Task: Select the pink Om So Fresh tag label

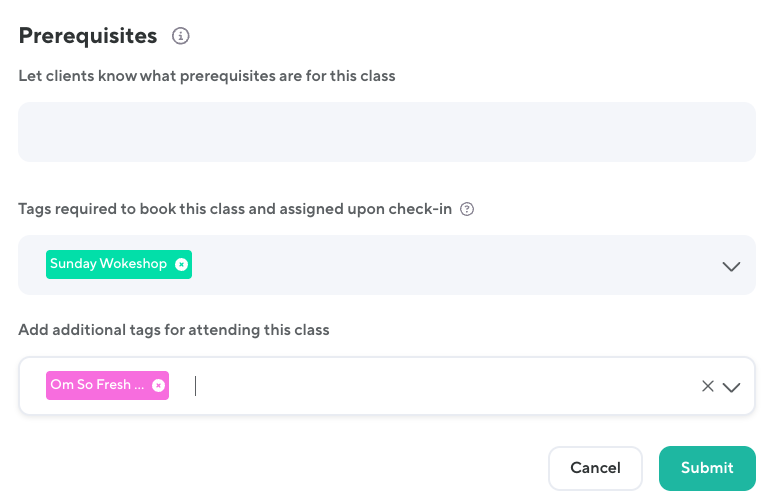Action: (x=96, y=385)
